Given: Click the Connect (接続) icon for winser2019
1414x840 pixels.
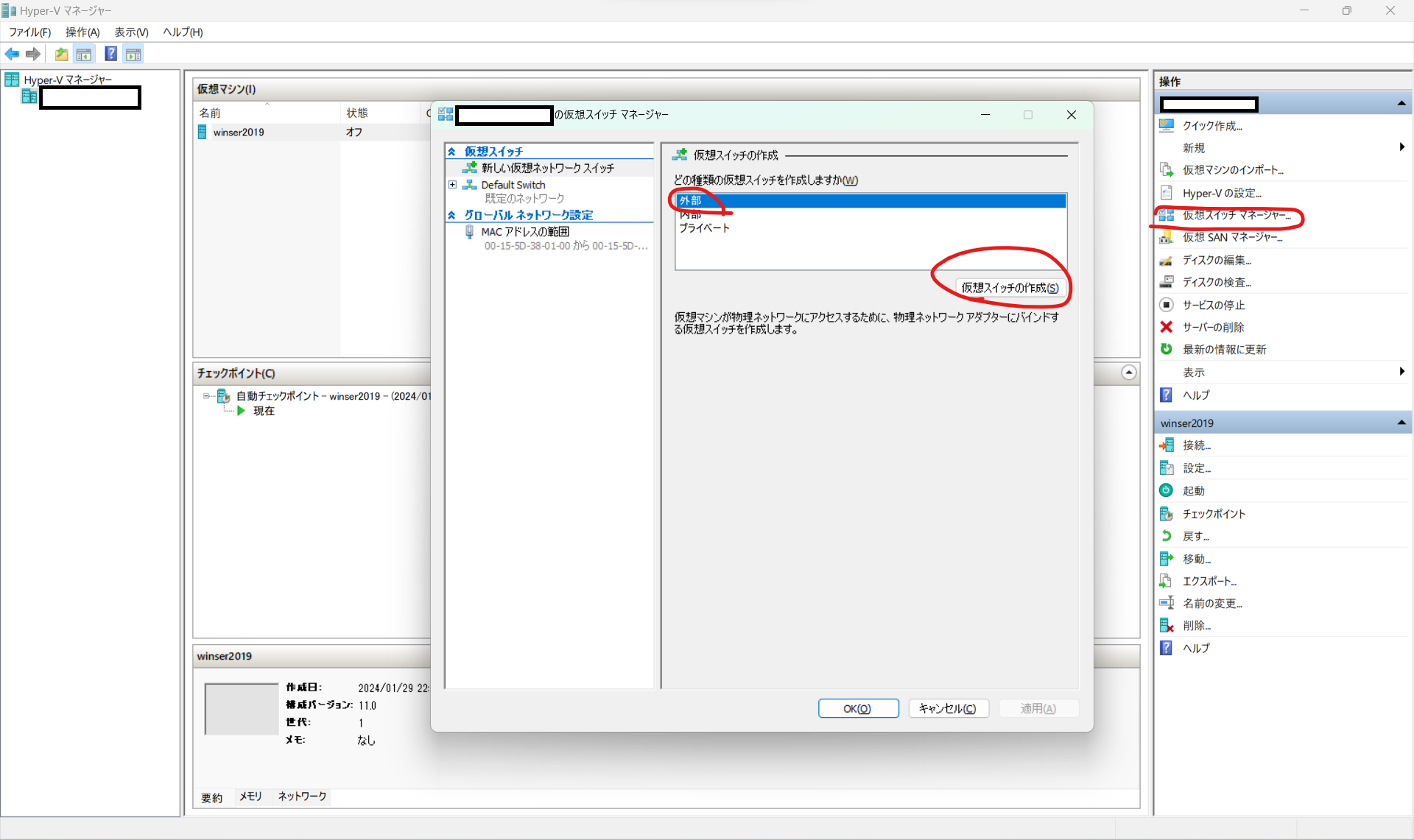Looking at the screenshot, I should coord(1167,445).
